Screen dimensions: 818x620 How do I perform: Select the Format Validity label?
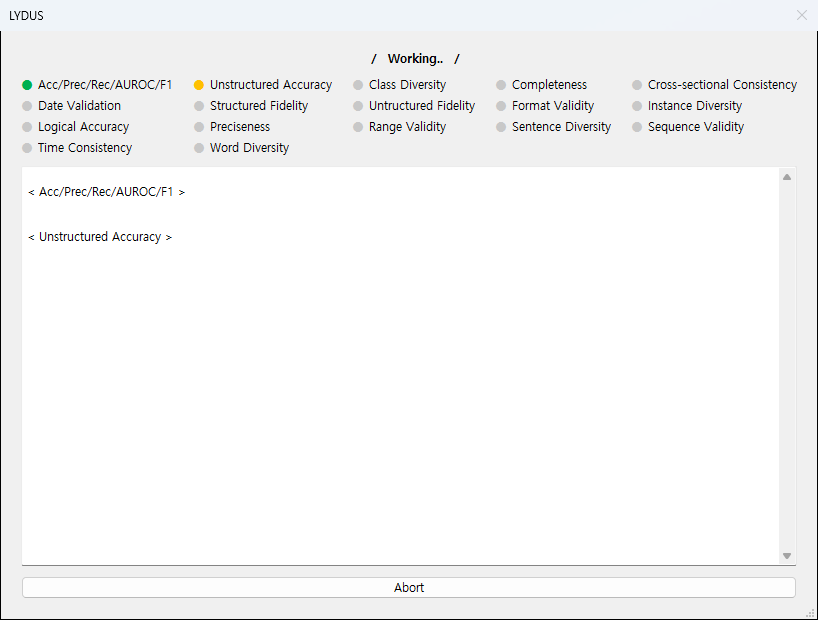pos(553,105)
